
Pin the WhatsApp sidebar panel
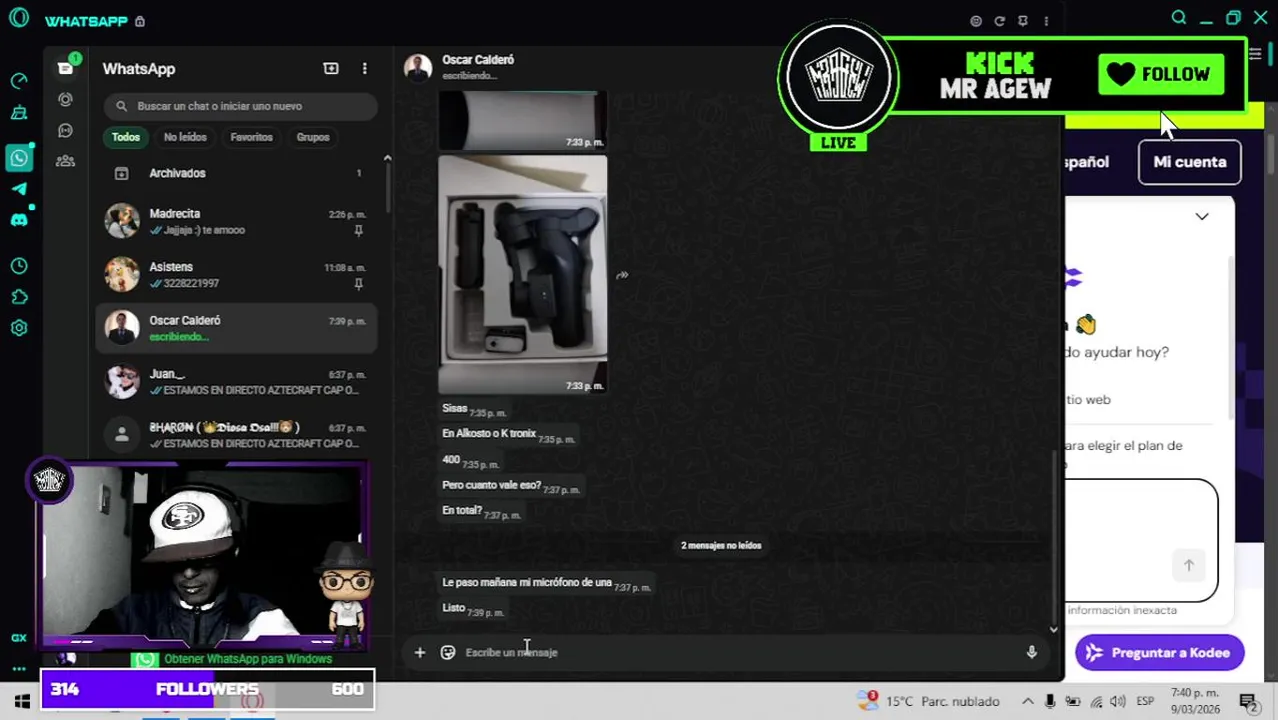[1022, 21]
